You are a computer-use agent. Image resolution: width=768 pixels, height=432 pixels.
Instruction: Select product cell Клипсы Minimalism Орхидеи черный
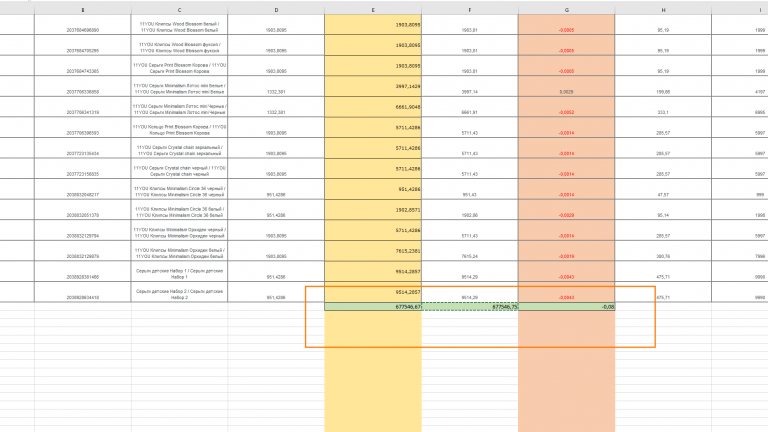coord(179,230)
